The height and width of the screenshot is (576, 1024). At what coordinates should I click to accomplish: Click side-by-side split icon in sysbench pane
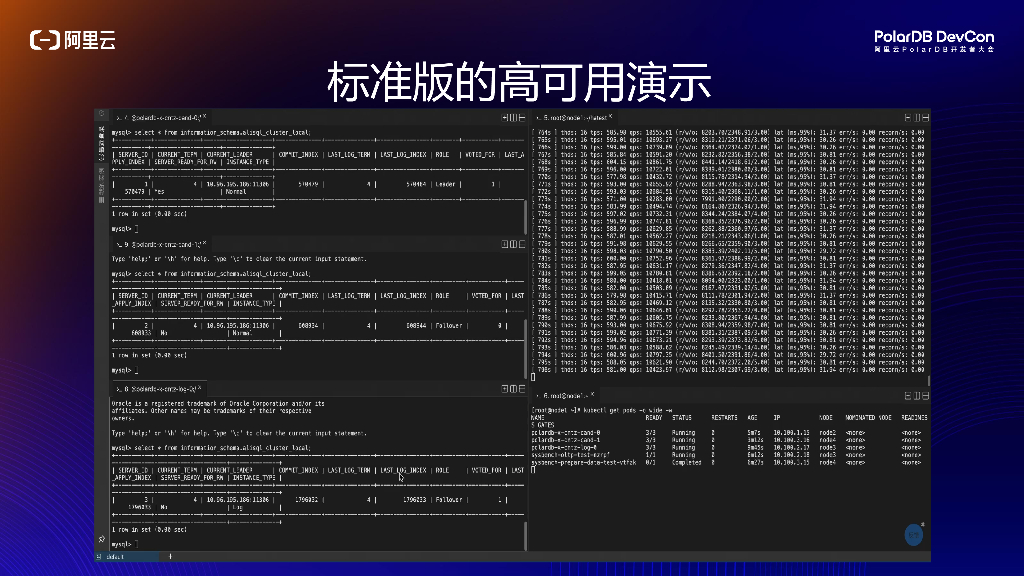[x=917, y=118]
